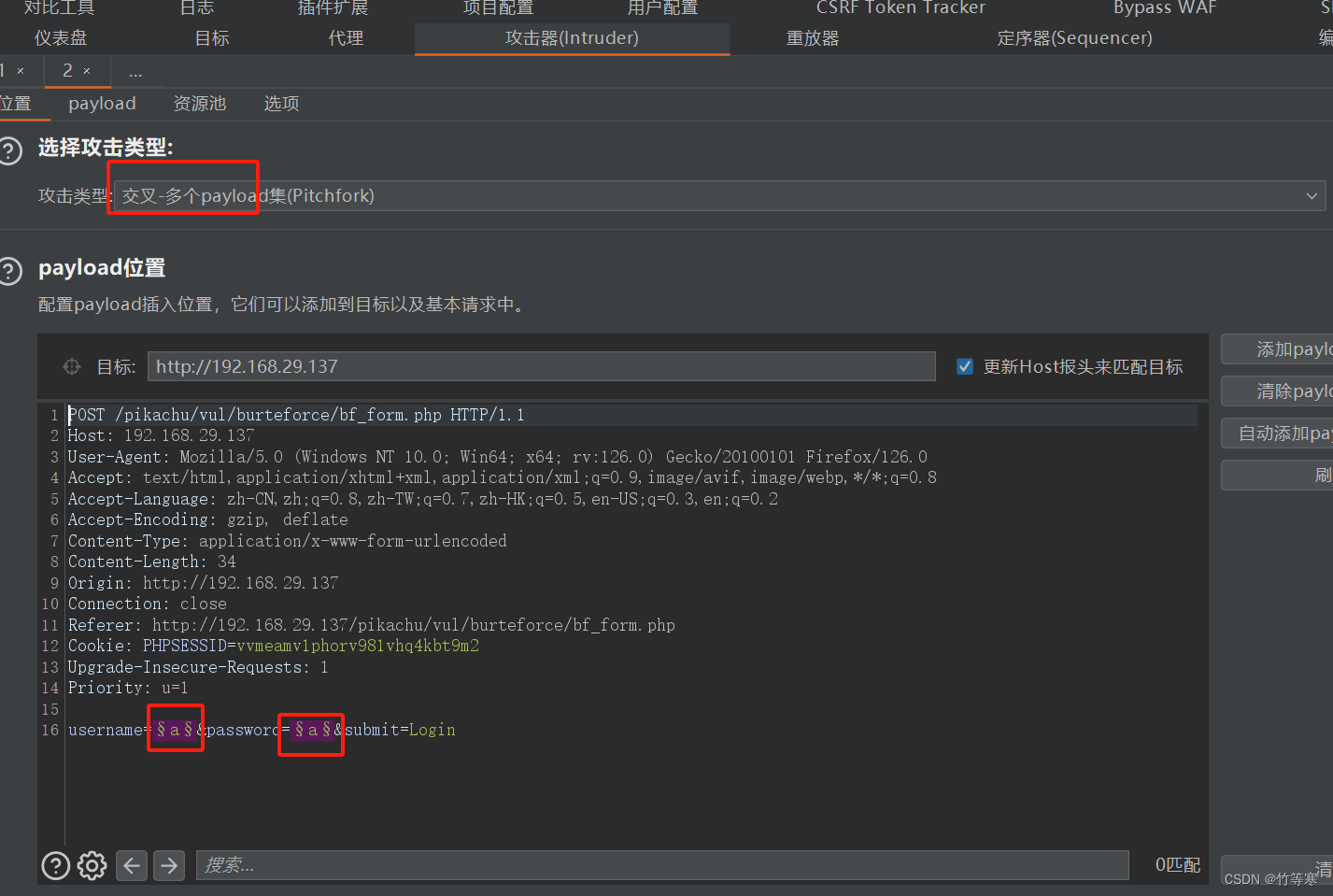Open the 用户配置 user settings tab
The width and height of the screenshot is (1333, 896).
[662, 7]
